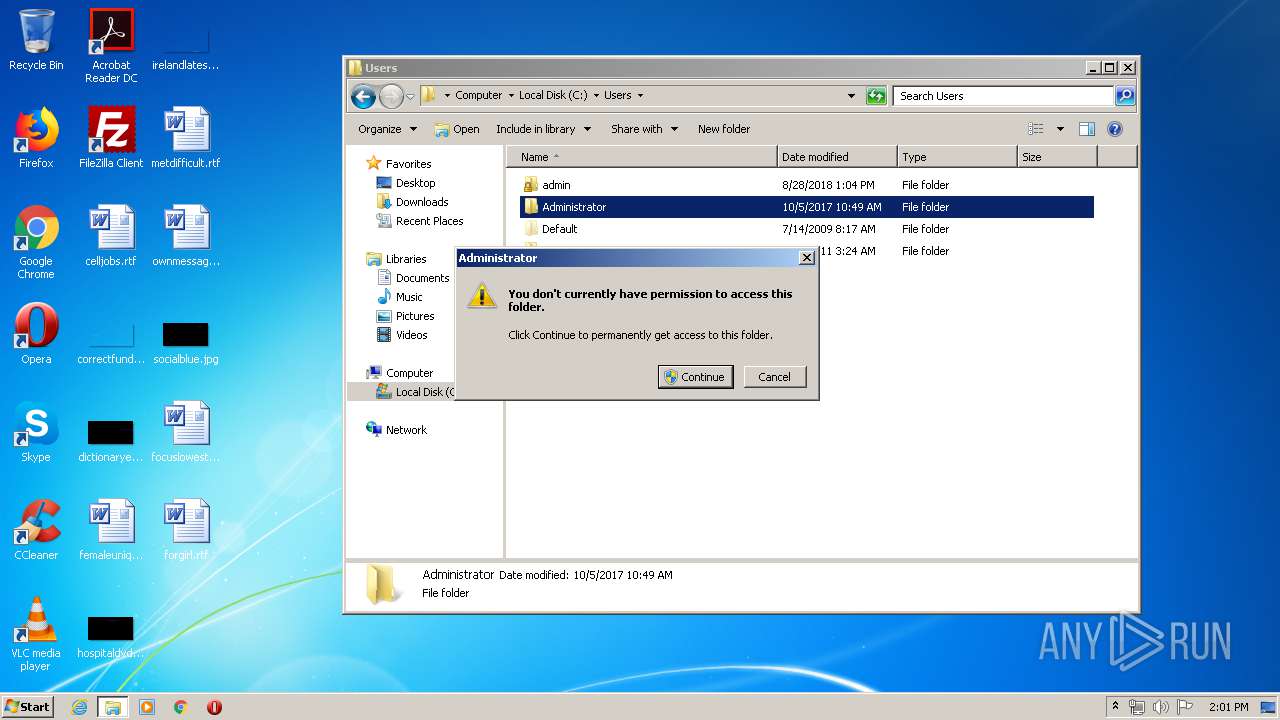The image size is (1280, 720).
Task: Select celljobs.rtf on the desktop
Action: pos(111,236)
